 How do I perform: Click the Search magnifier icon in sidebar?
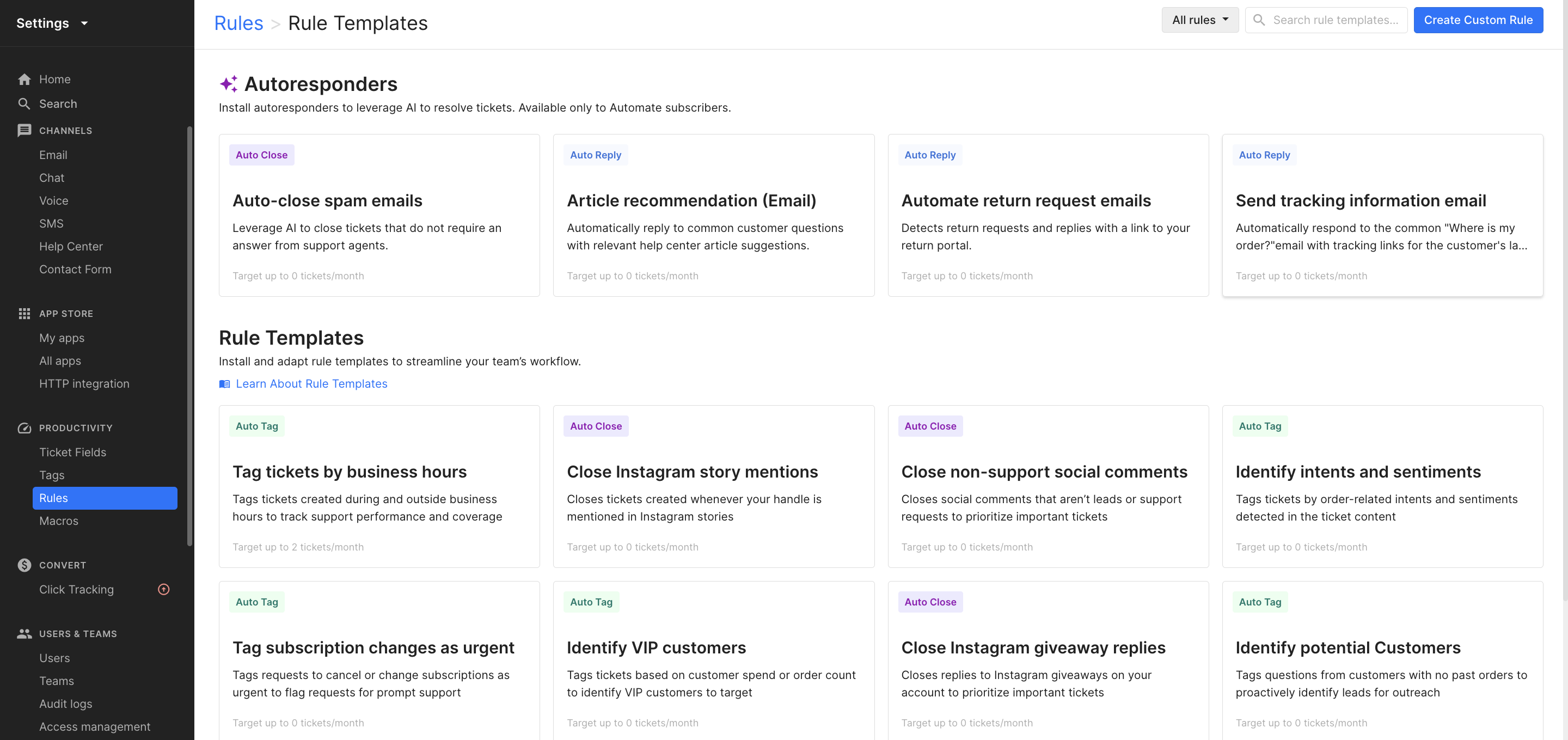coord(24,104)
